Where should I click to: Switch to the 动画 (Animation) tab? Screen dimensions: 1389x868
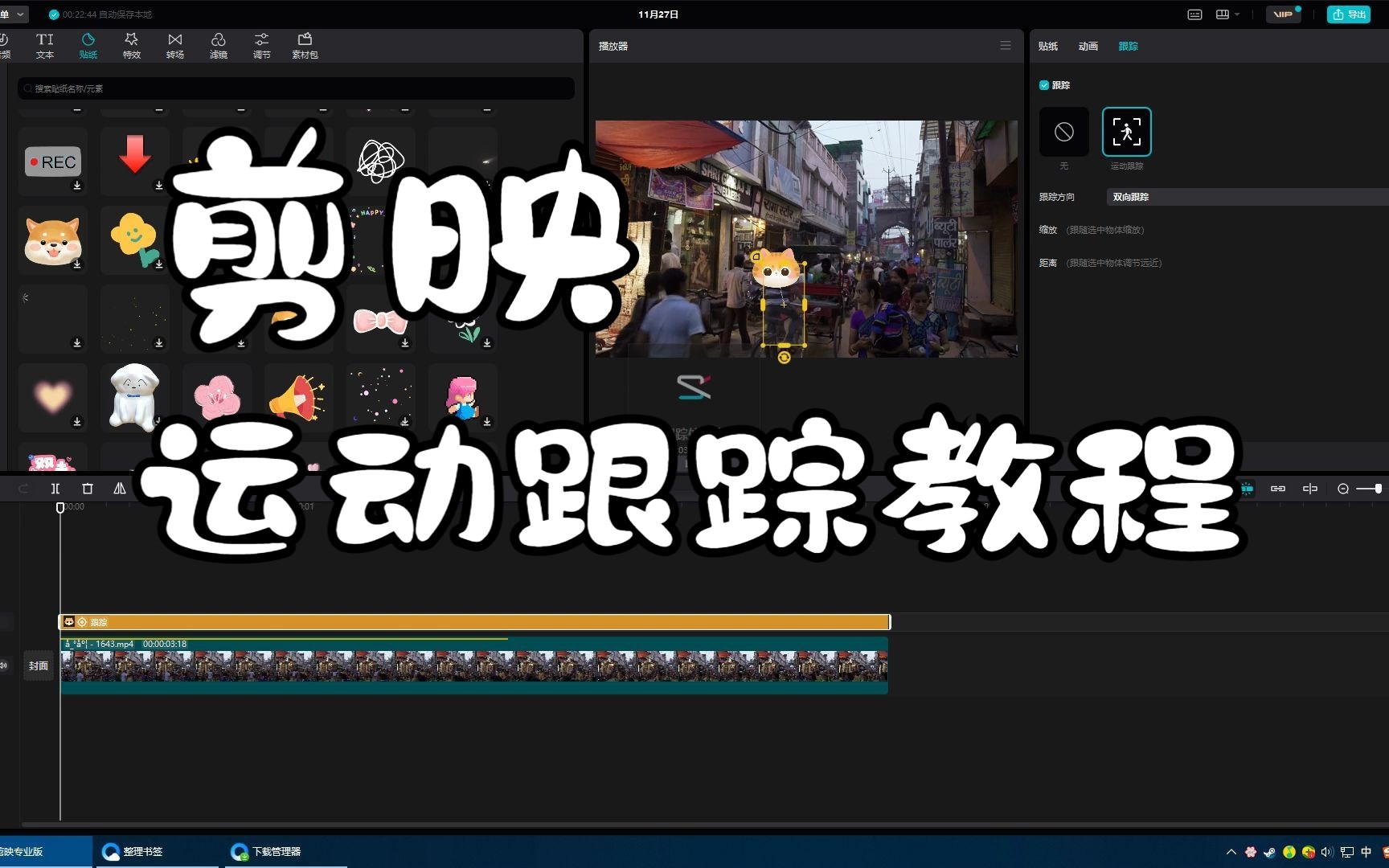click(1088, 47)
